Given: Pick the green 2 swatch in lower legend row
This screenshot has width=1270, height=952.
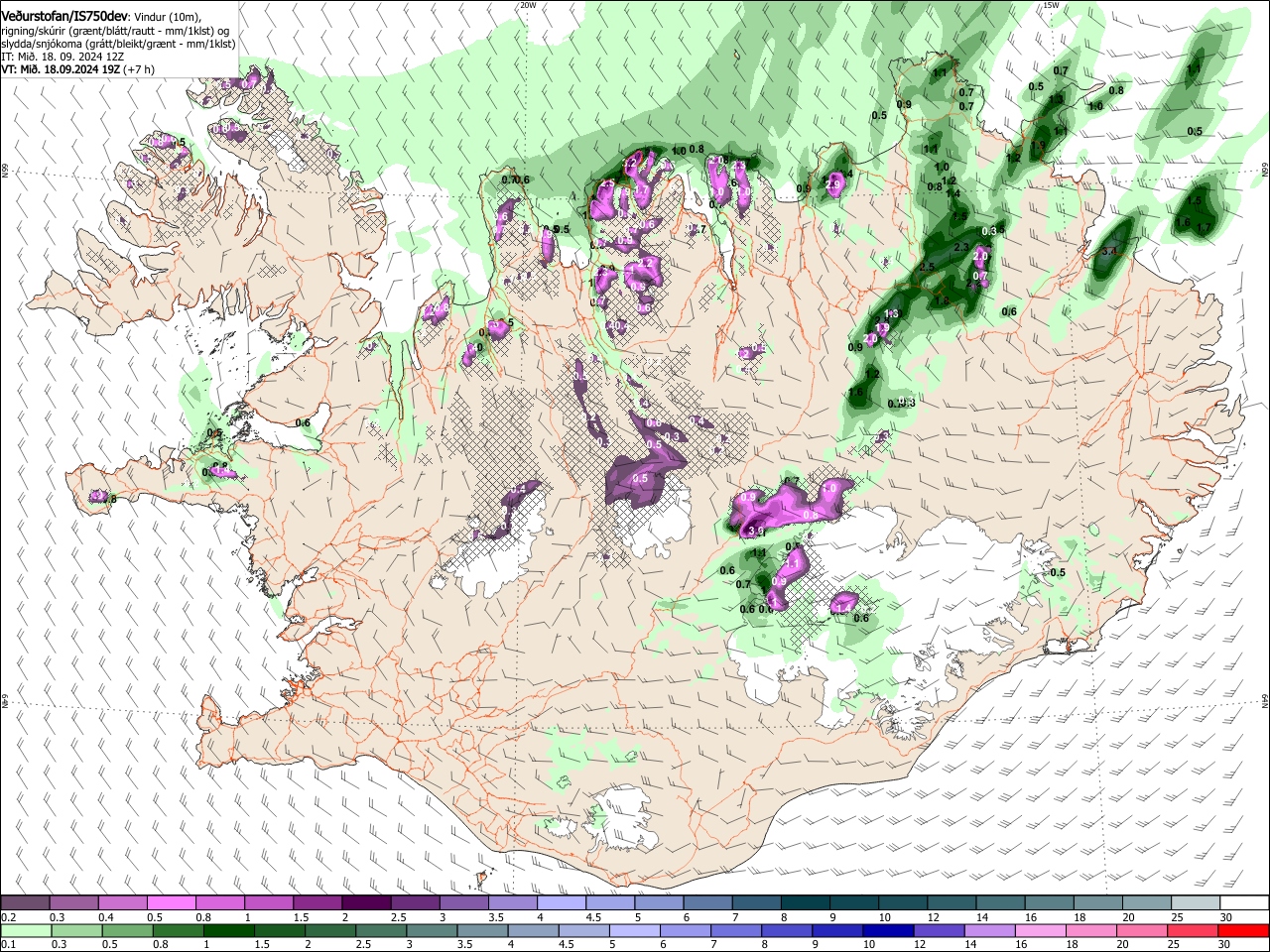Looking at the screenshot, I should 329,930.
